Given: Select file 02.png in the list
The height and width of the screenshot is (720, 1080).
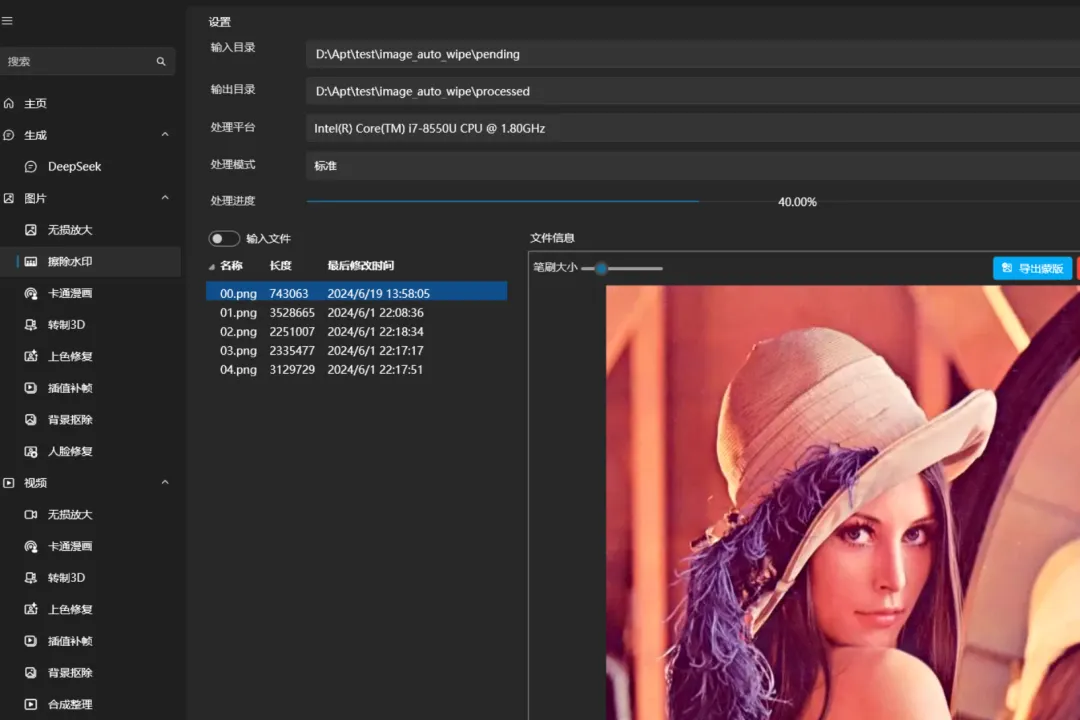Looking at the screenshot, I should (357, 331).
